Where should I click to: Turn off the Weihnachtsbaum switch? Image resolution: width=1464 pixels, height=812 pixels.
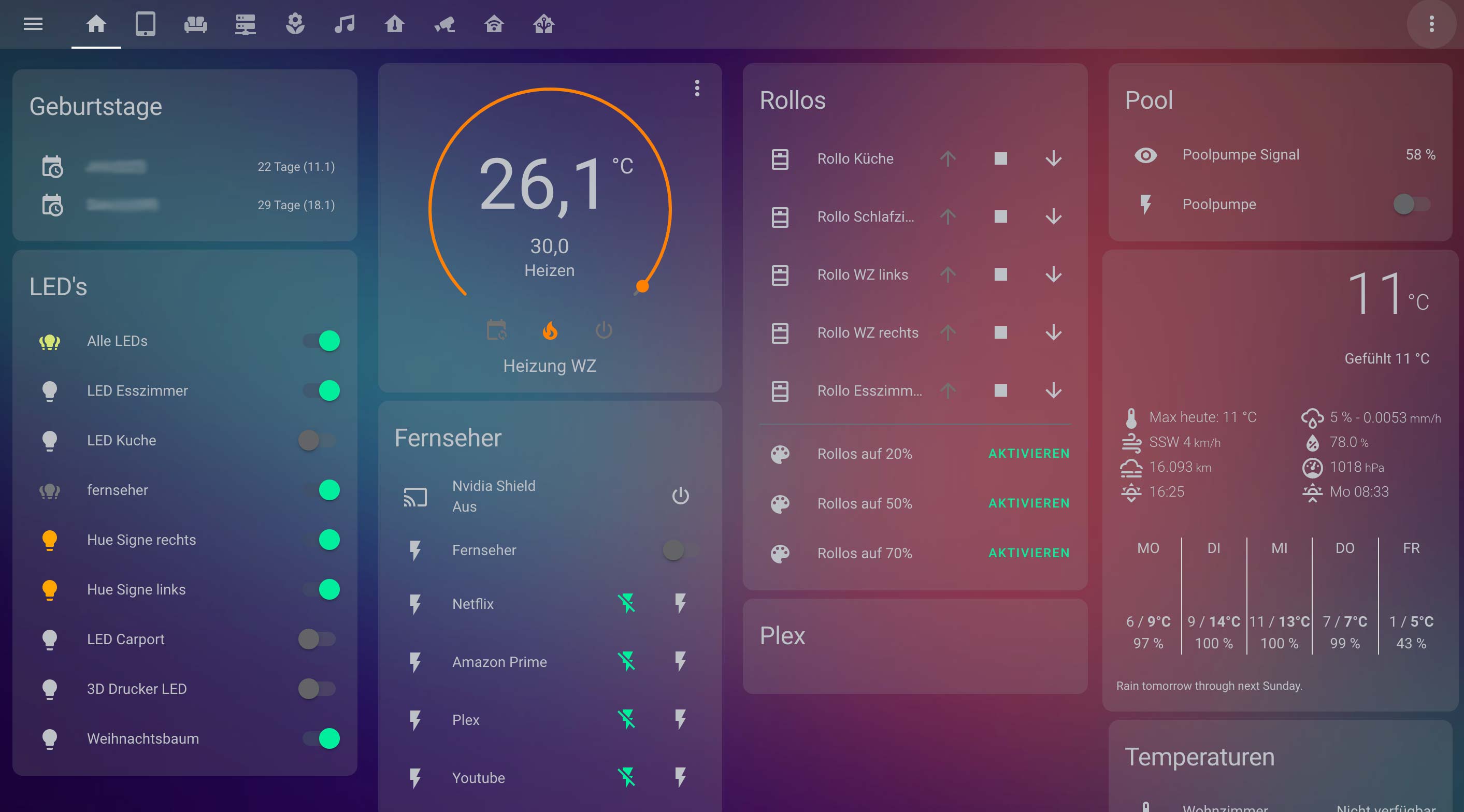pyautogui.click(x=321, y=738)
